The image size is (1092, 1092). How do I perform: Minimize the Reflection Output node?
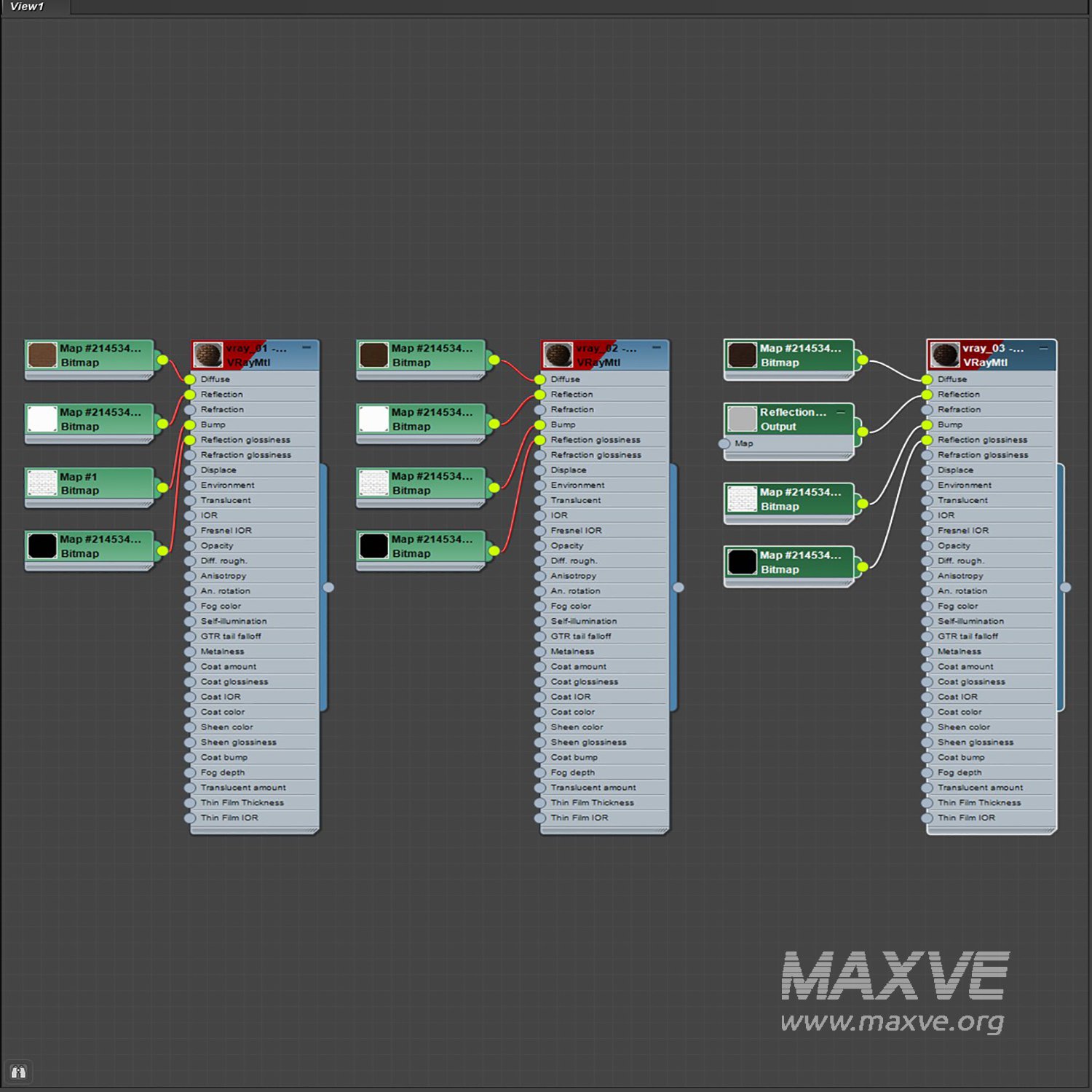[841, 412]
